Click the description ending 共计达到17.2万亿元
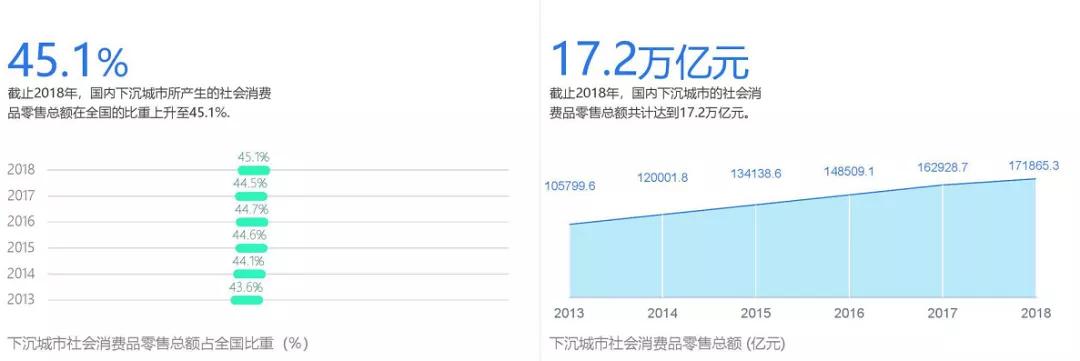 pyautogui.click(x=655, y=103)
